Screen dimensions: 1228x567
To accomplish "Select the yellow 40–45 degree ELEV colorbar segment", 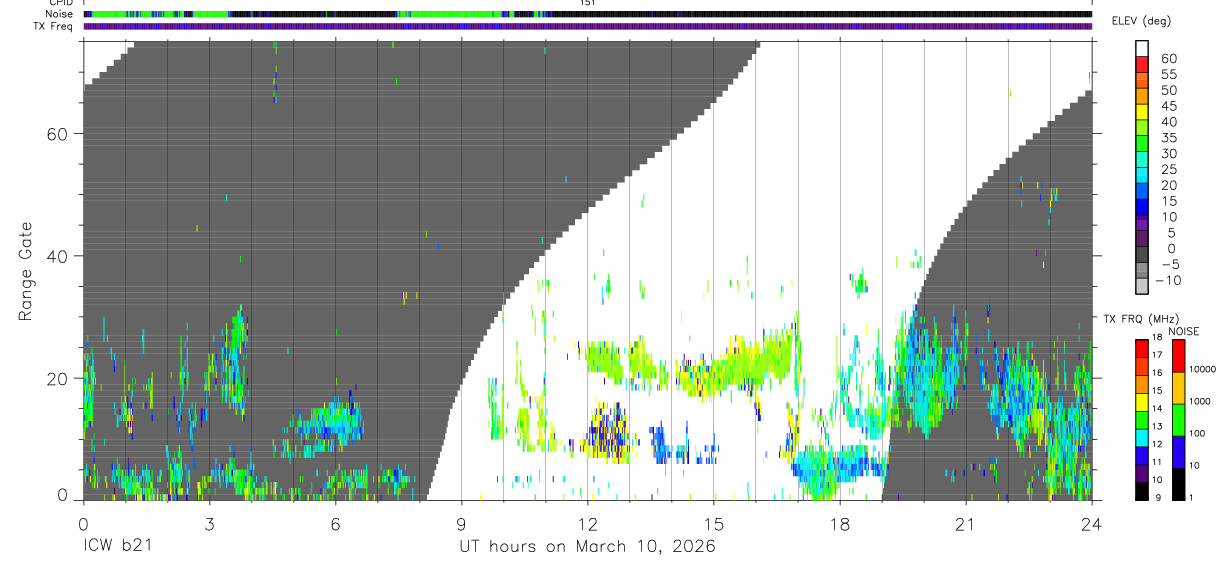I will [x=1142, y=114].
